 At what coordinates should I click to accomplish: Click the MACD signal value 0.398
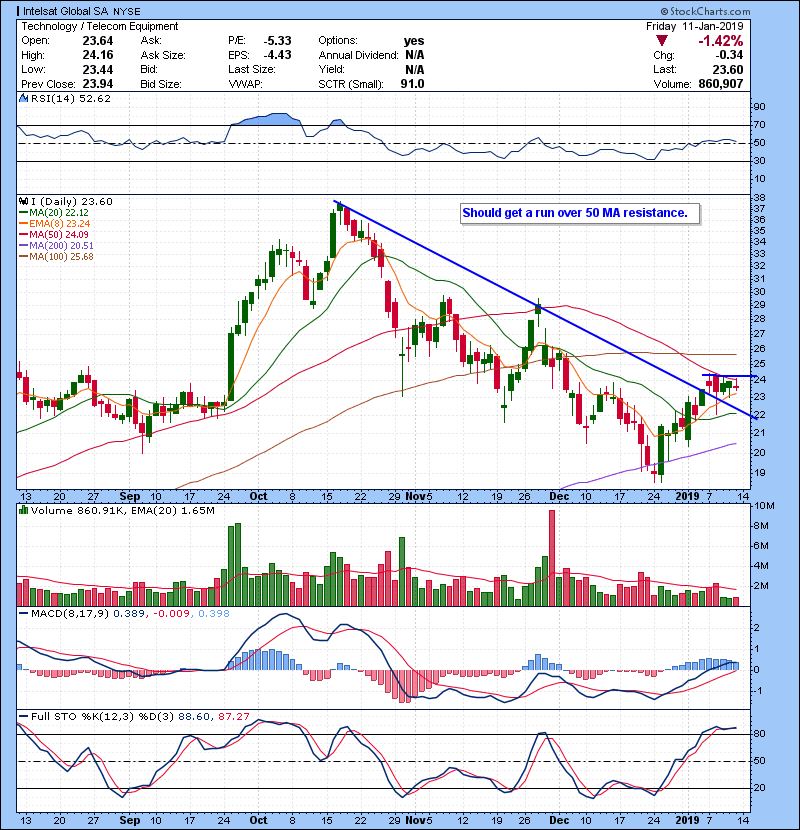pyautogui.click(x=214, y=614)
